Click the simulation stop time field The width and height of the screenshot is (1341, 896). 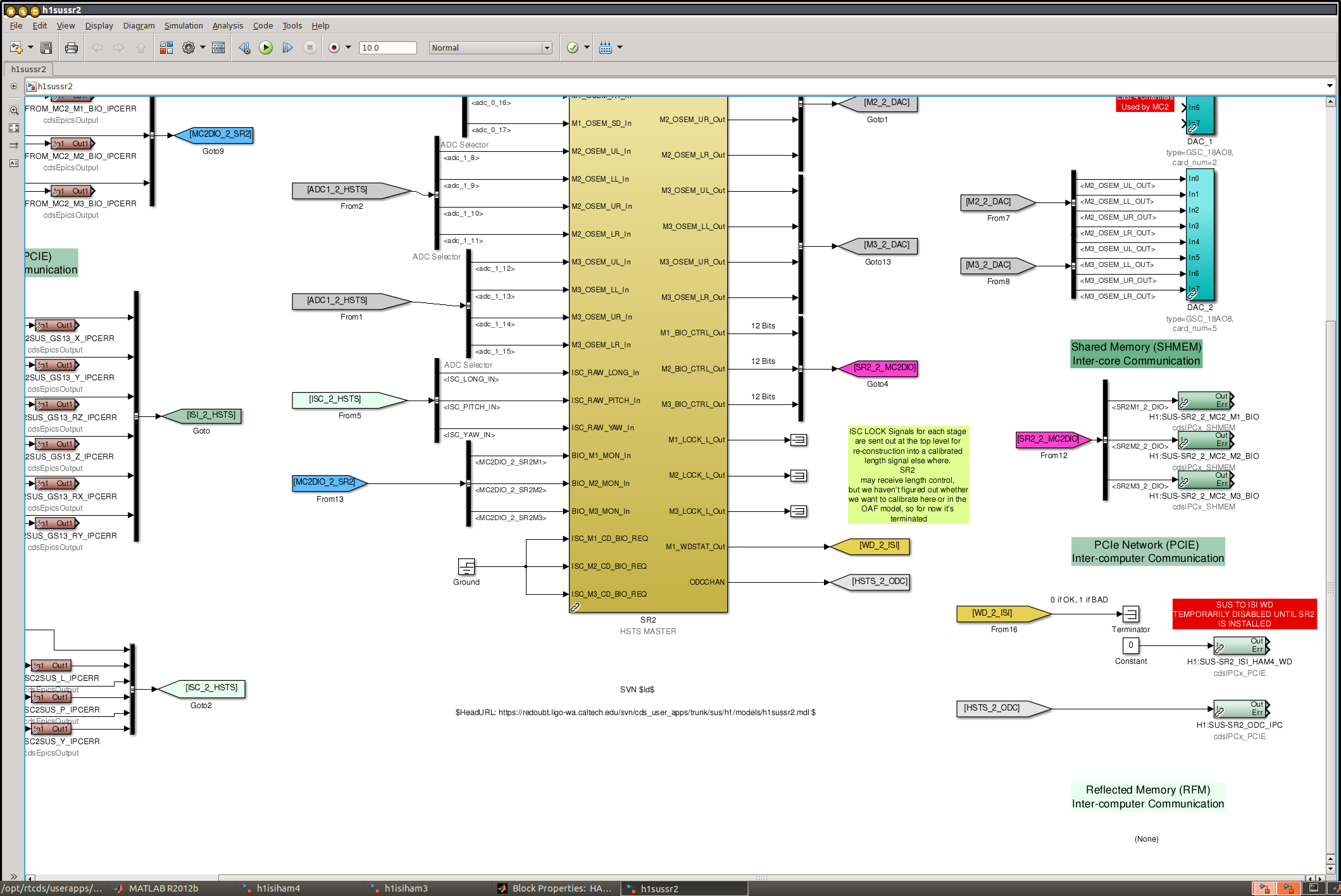point(387,47)
